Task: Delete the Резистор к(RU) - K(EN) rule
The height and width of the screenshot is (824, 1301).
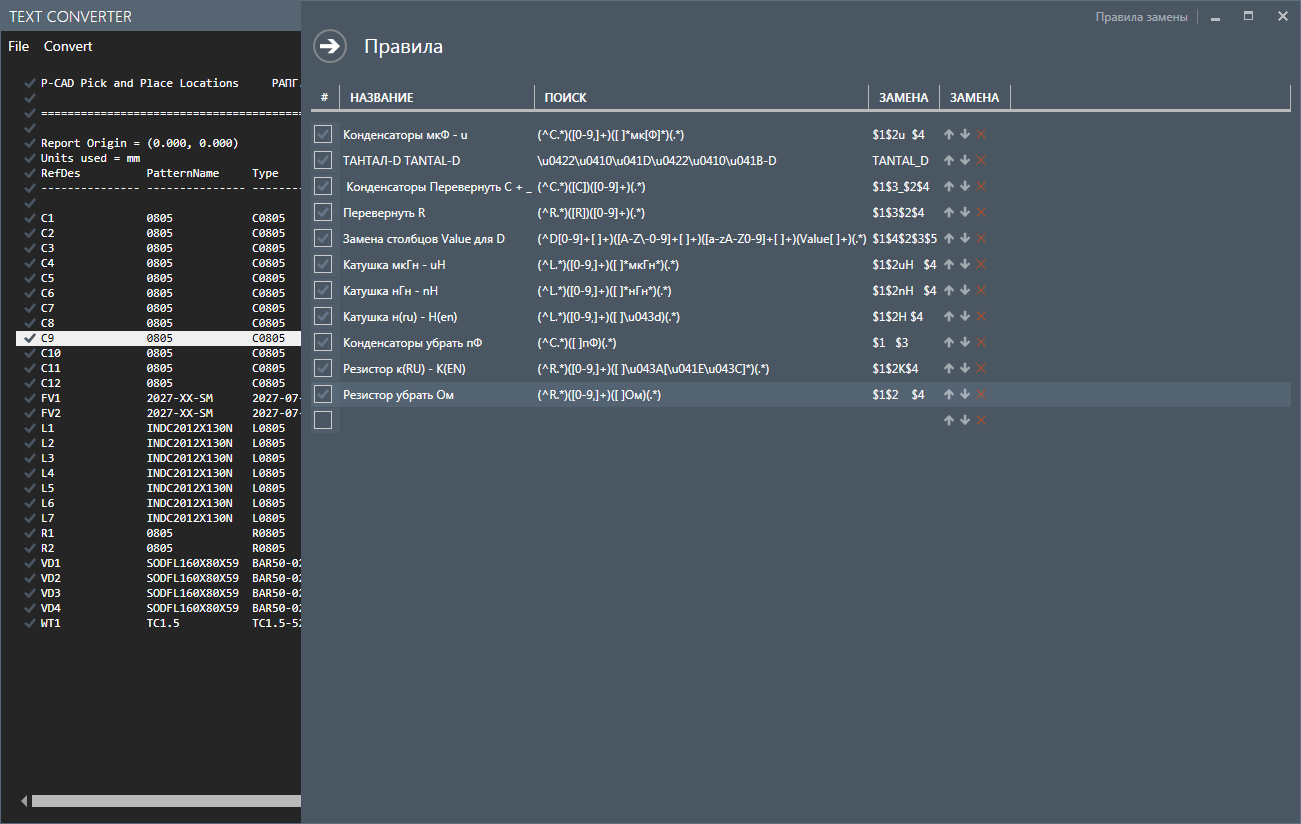Action: point(981,368)
